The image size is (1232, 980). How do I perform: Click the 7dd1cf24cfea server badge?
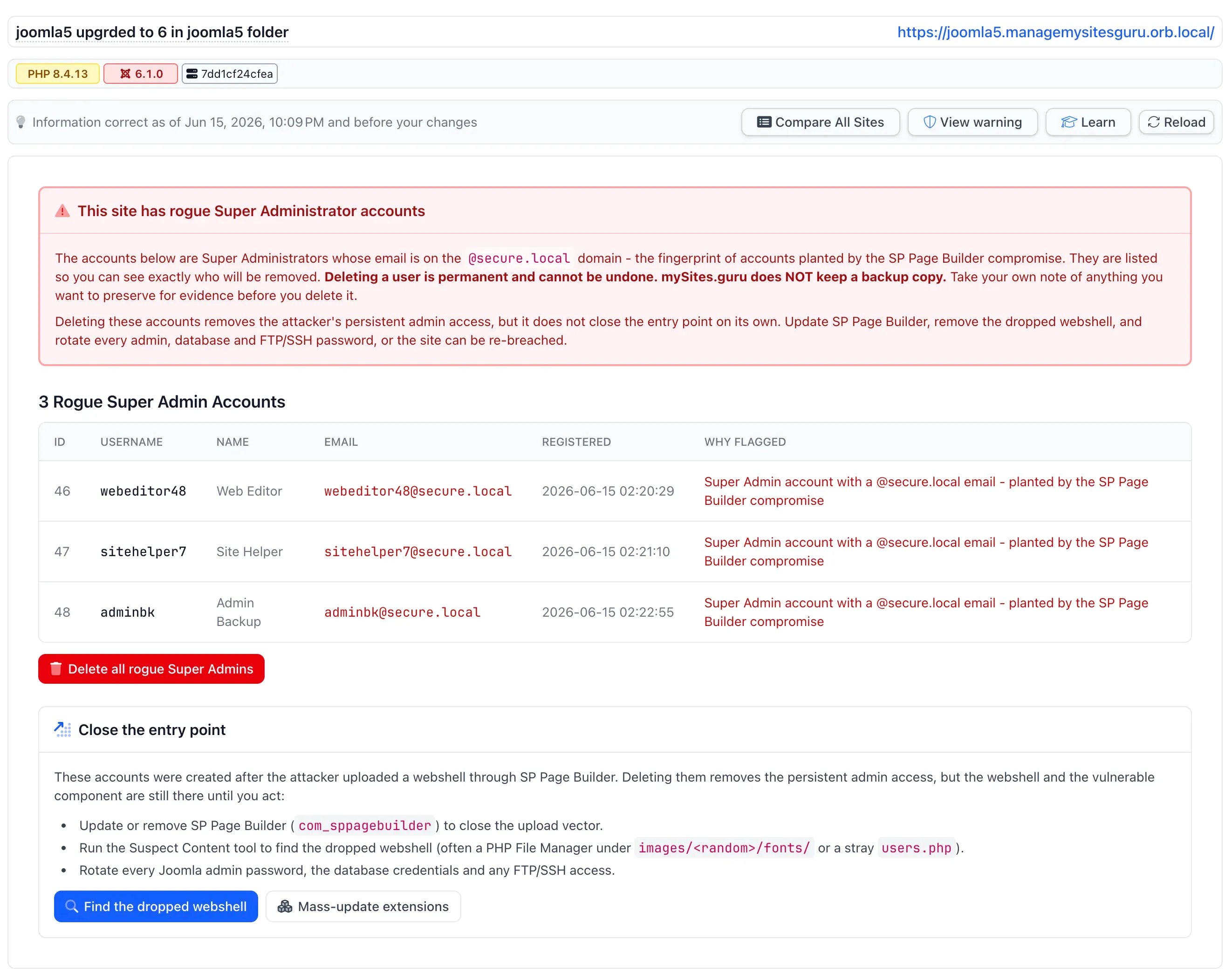point(230,74)
